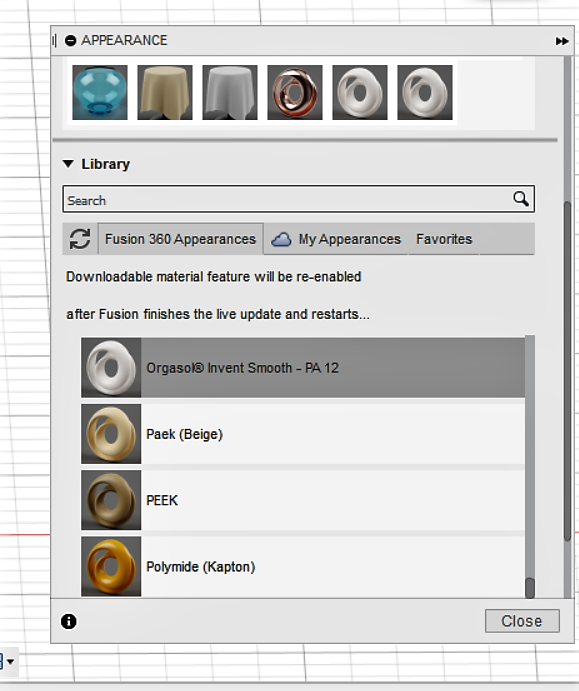Click the grip handle left of the Appearance title

click(x=54, y=41)
